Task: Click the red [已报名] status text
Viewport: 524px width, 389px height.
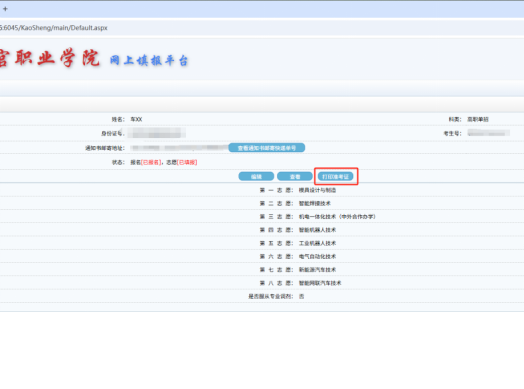Action: click(151, 162)
